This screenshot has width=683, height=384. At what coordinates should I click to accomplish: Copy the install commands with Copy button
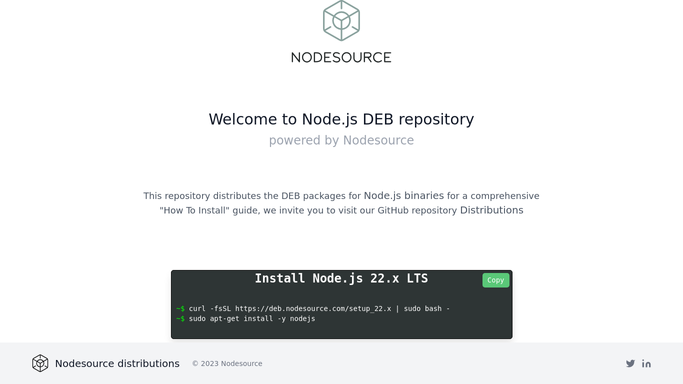[x=496, y=280]
